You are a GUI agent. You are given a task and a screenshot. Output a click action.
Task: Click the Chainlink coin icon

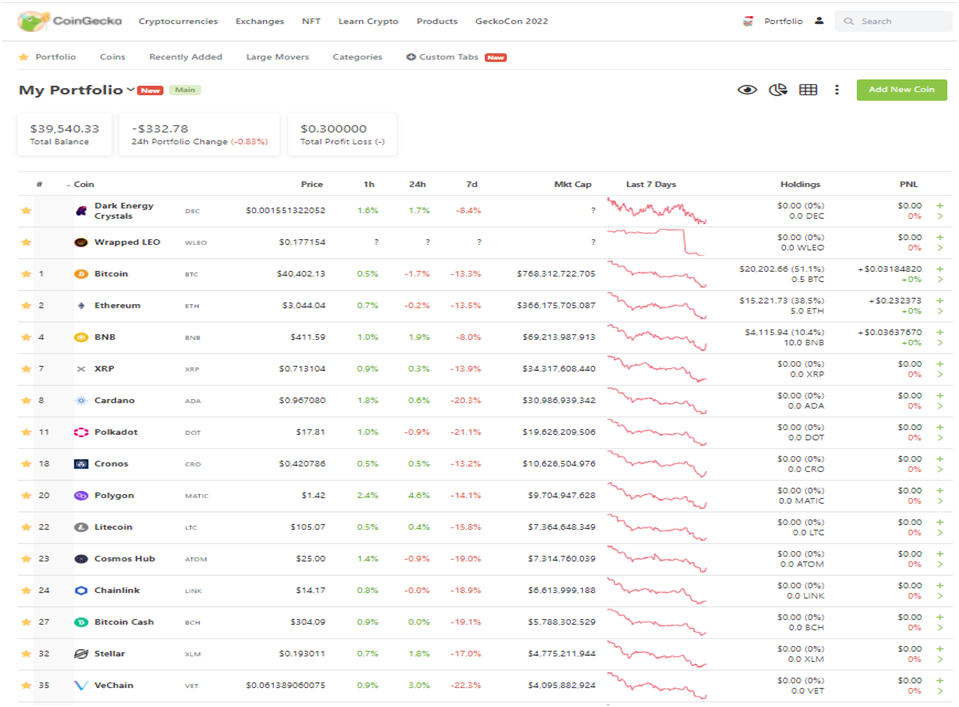(81, 591)
